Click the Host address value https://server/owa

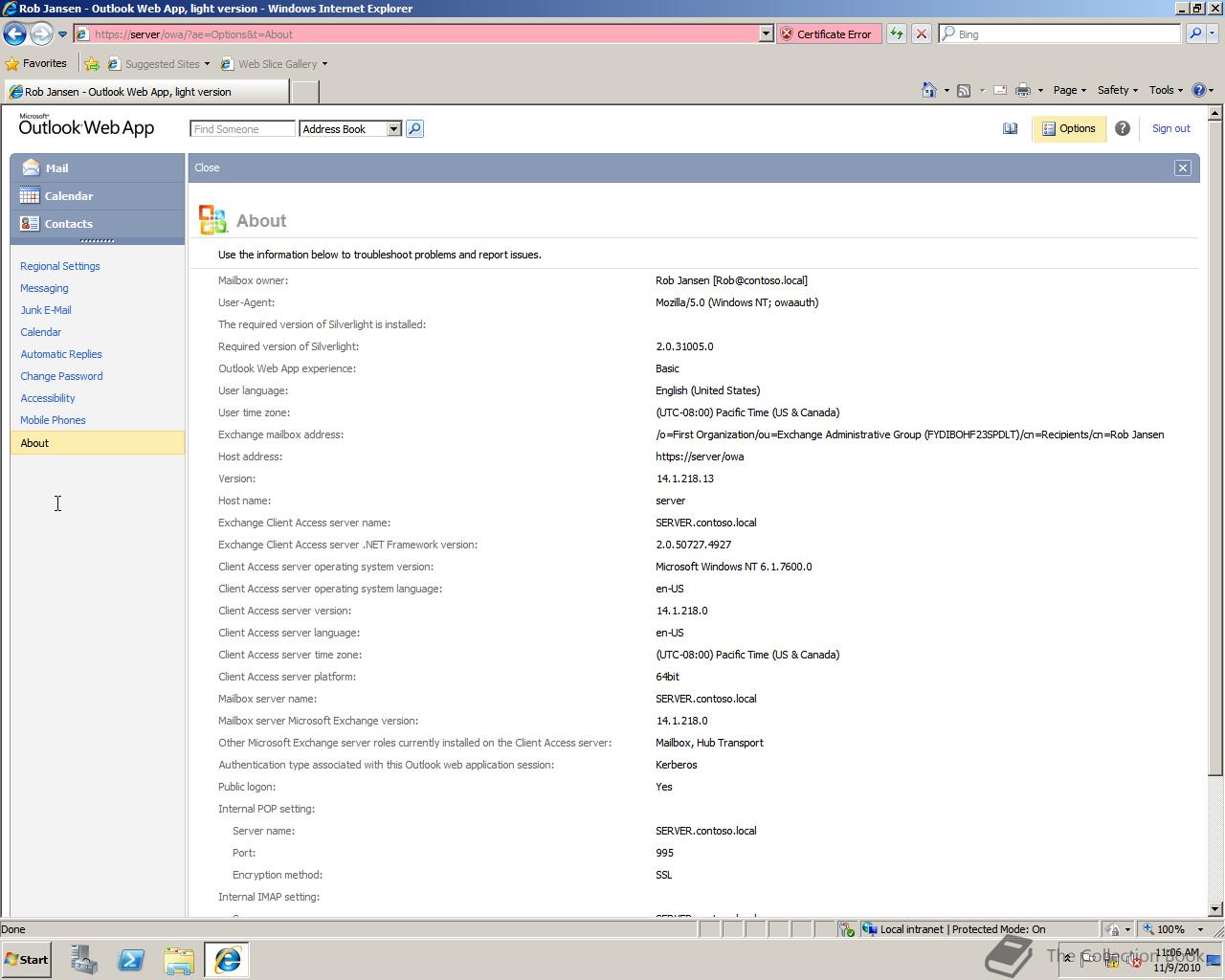[700, 457]
